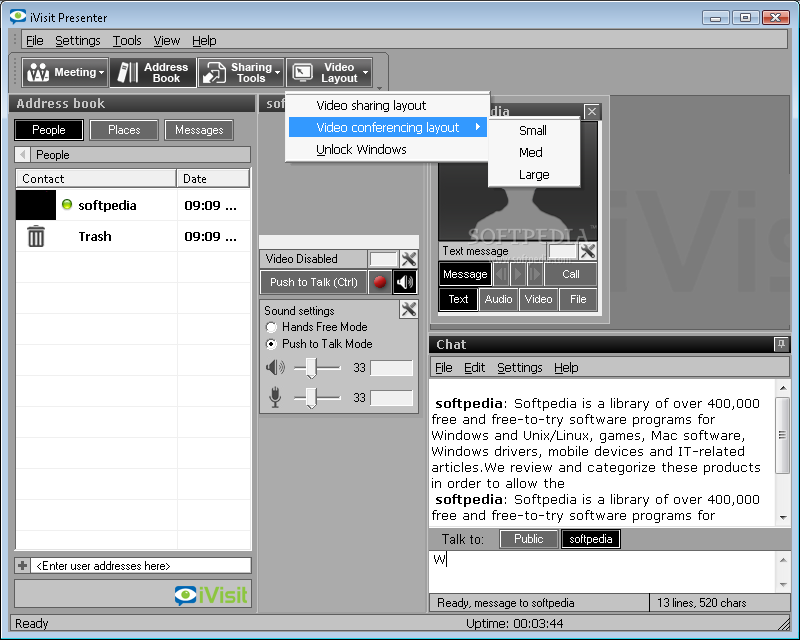Close the softpedia video window
The image size is (800, 640).
point(592,111)
